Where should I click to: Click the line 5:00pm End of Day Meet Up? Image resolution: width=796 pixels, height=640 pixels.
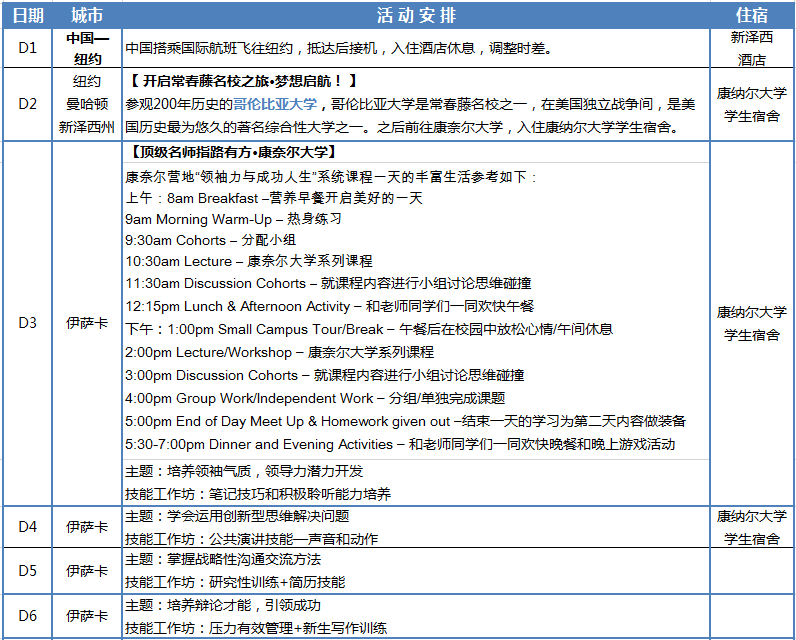(406, 421)
